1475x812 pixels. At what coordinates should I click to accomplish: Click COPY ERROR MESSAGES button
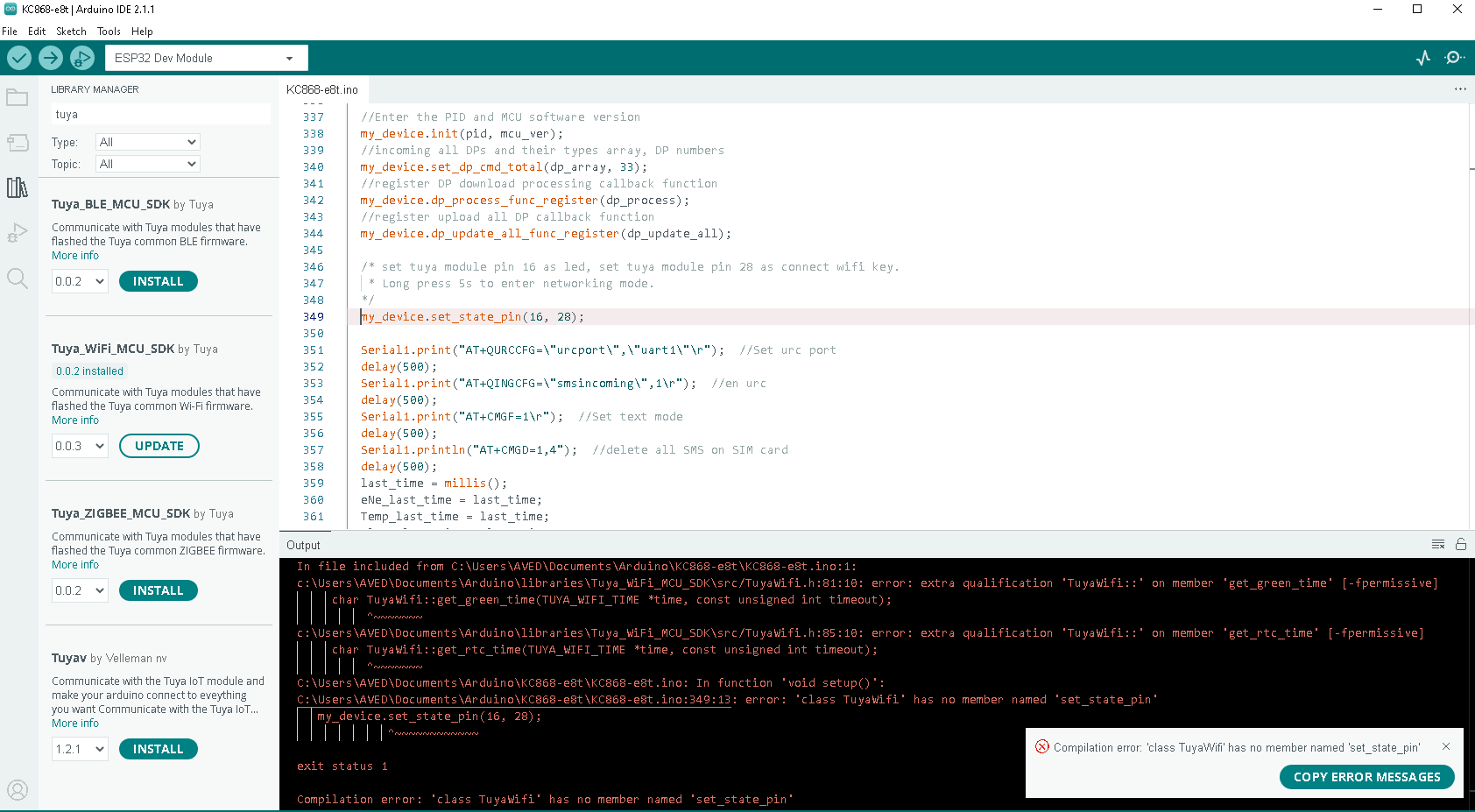coord(1366,777)
